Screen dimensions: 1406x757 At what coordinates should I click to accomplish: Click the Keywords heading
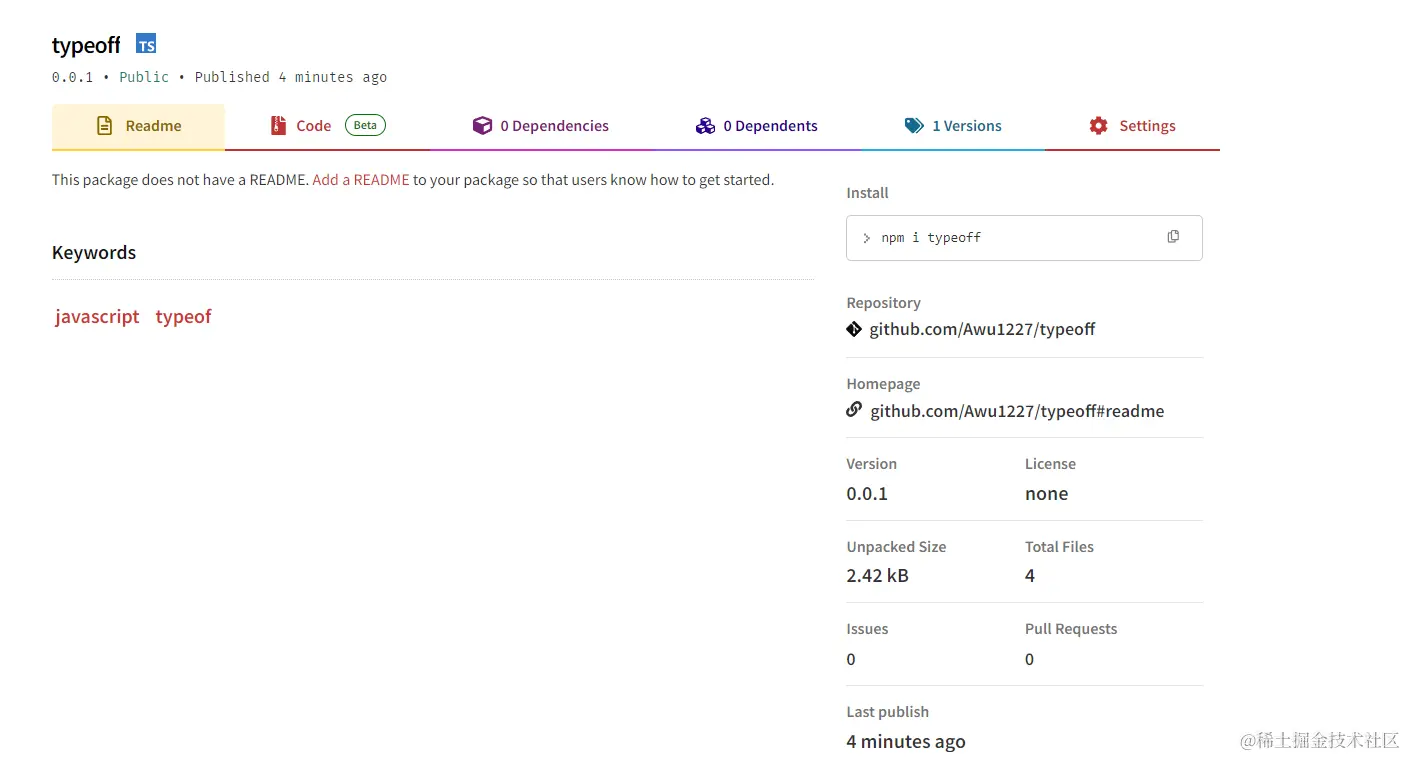94,253
